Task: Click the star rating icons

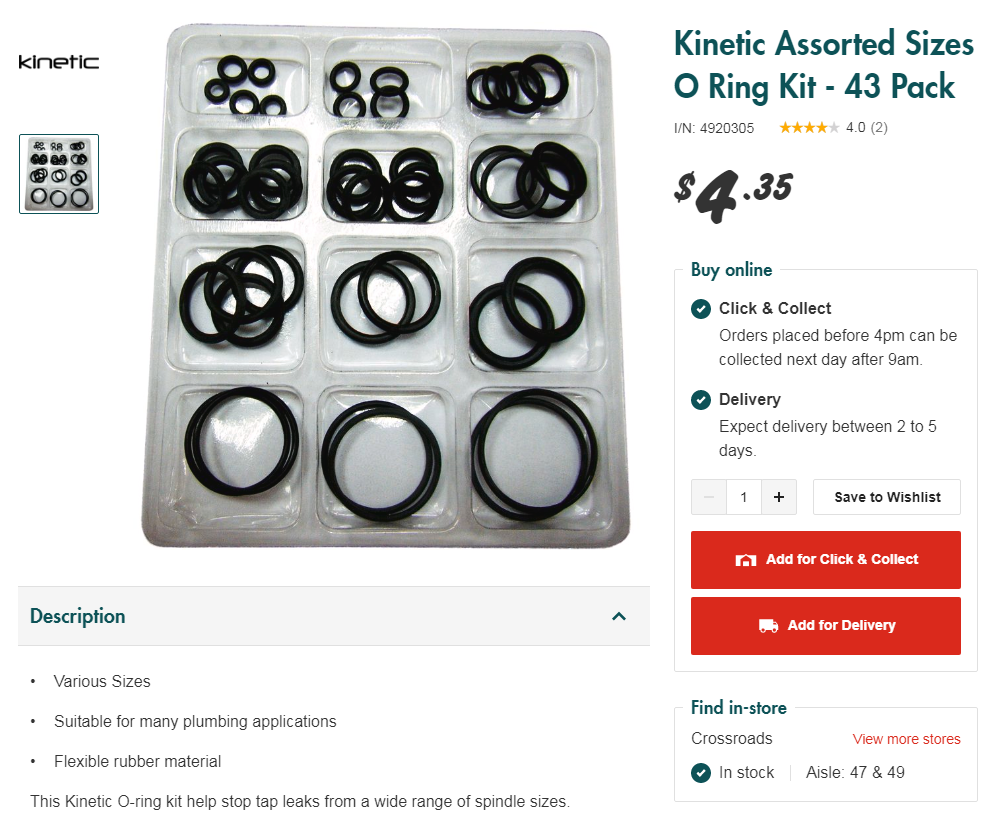Action: tap(809, 128)
